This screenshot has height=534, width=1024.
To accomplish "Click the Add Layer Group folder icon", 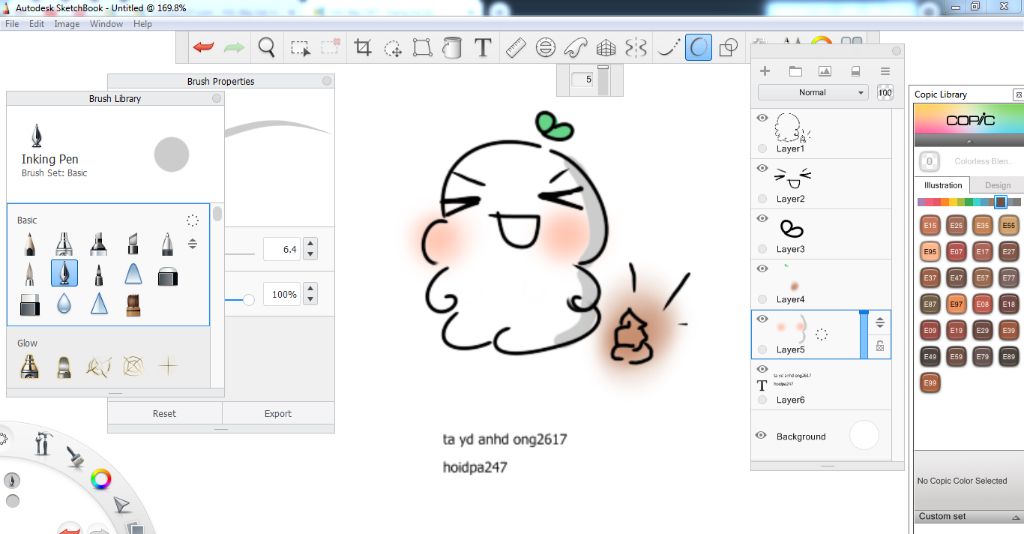I will coord(795,71).
